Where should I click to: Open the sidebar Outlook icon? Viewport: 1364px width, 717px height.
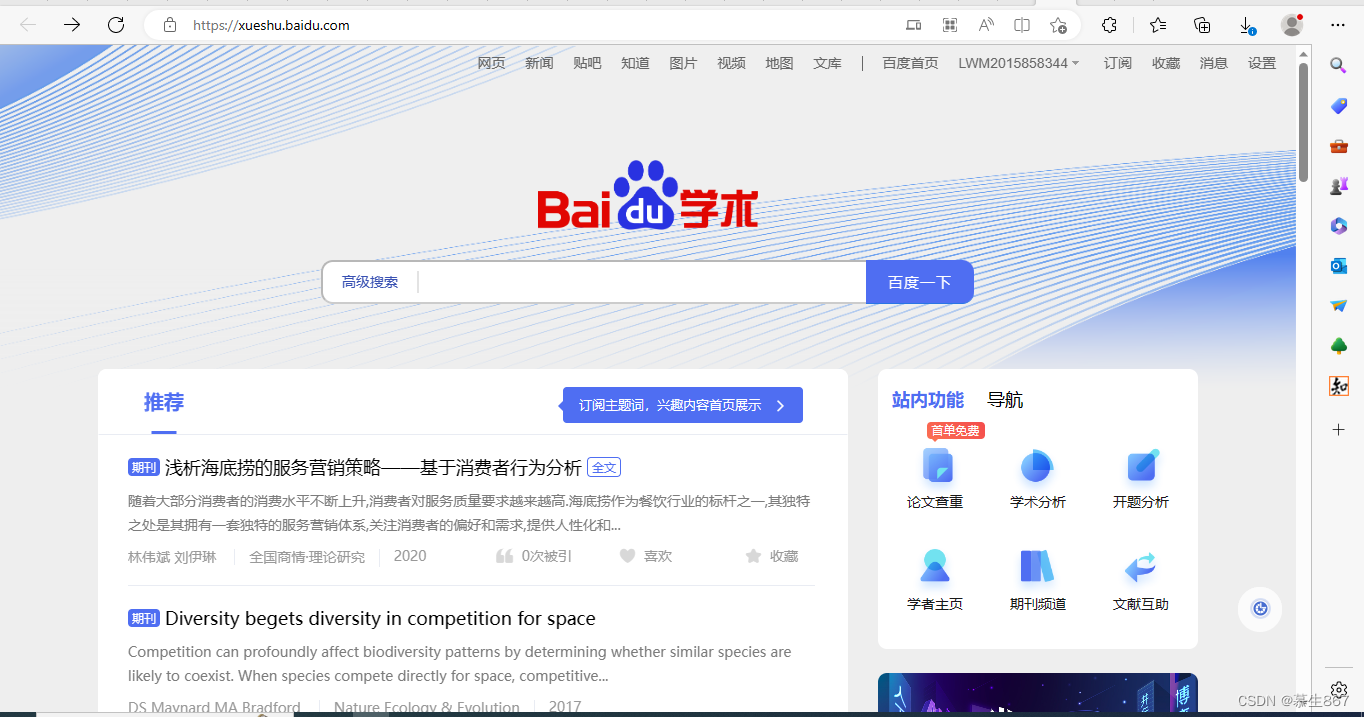pyautogui.click(x=1339, y=266)
